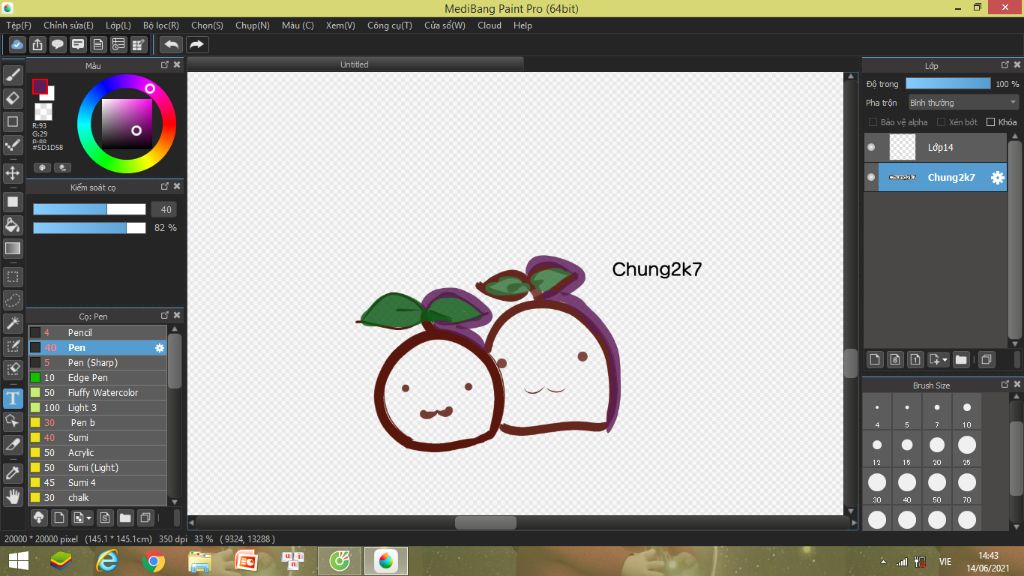Click the canvas horizontal scrollbar thumb
Image resolution: width=1024 pixels, height=576 pixels.
point(485,522)
